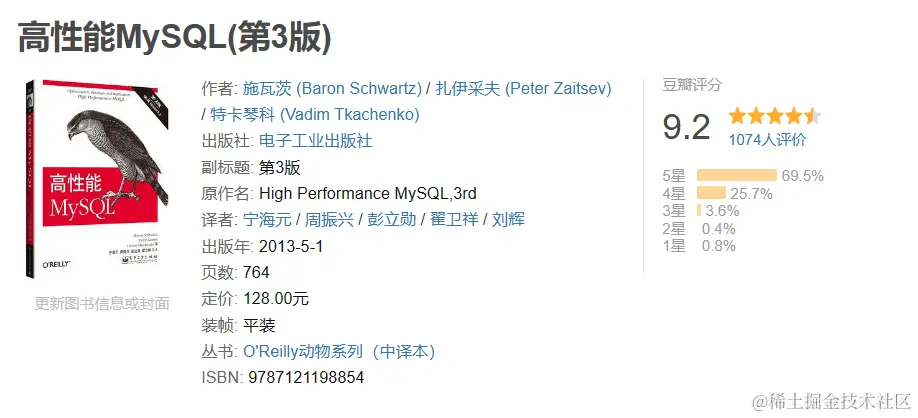The height and width of the screenshot is (418, 918).
Task: Open translator link 宁海元
Action: coord(267,220)
